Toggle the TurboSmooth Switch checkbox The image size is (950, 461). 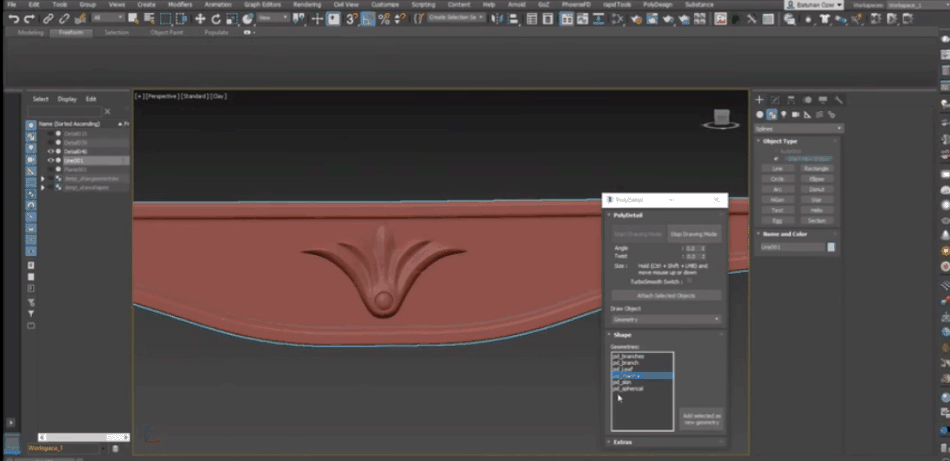(691, 281)
